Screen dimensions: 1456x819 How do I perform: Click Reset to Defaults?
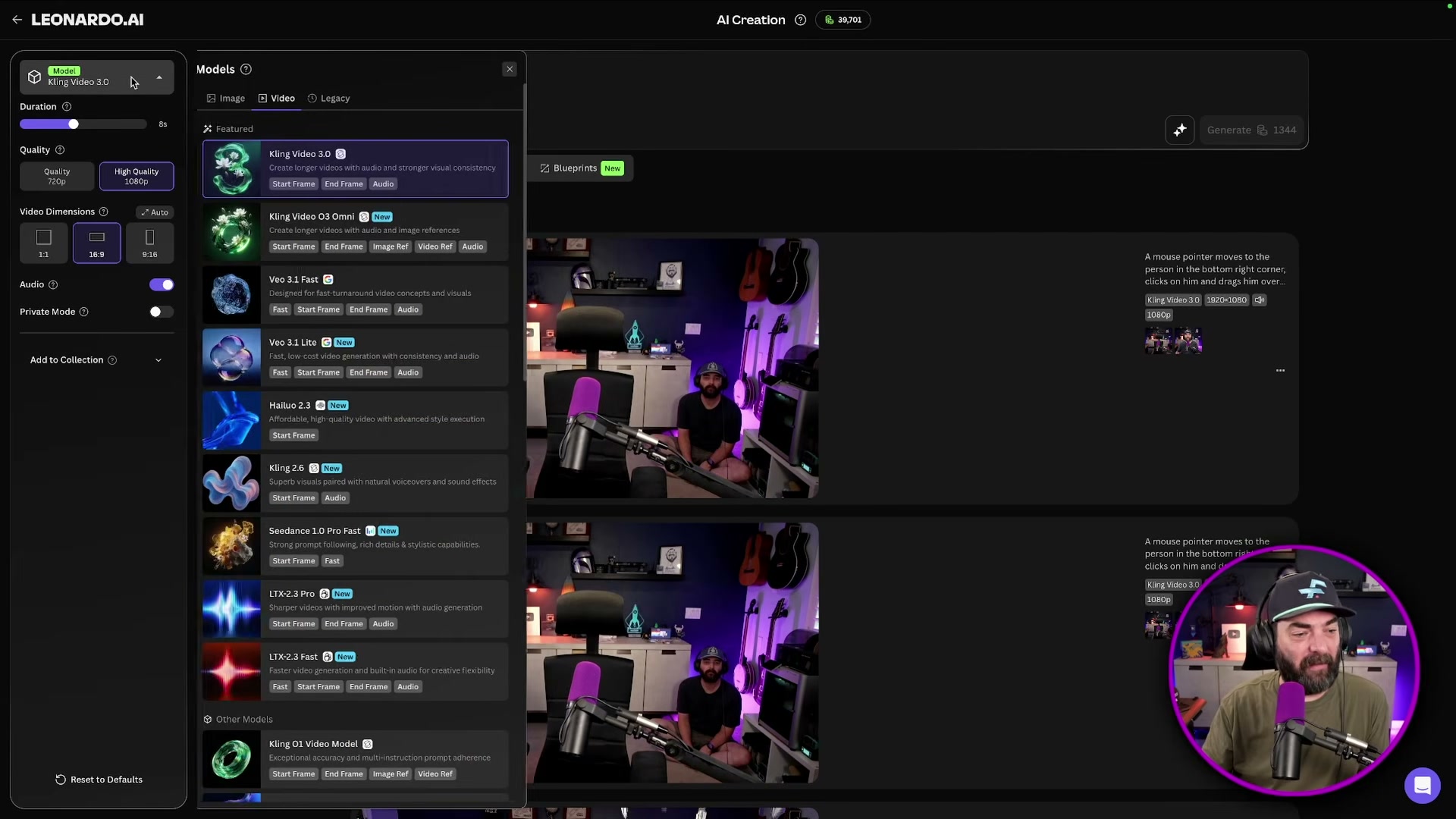99,779
